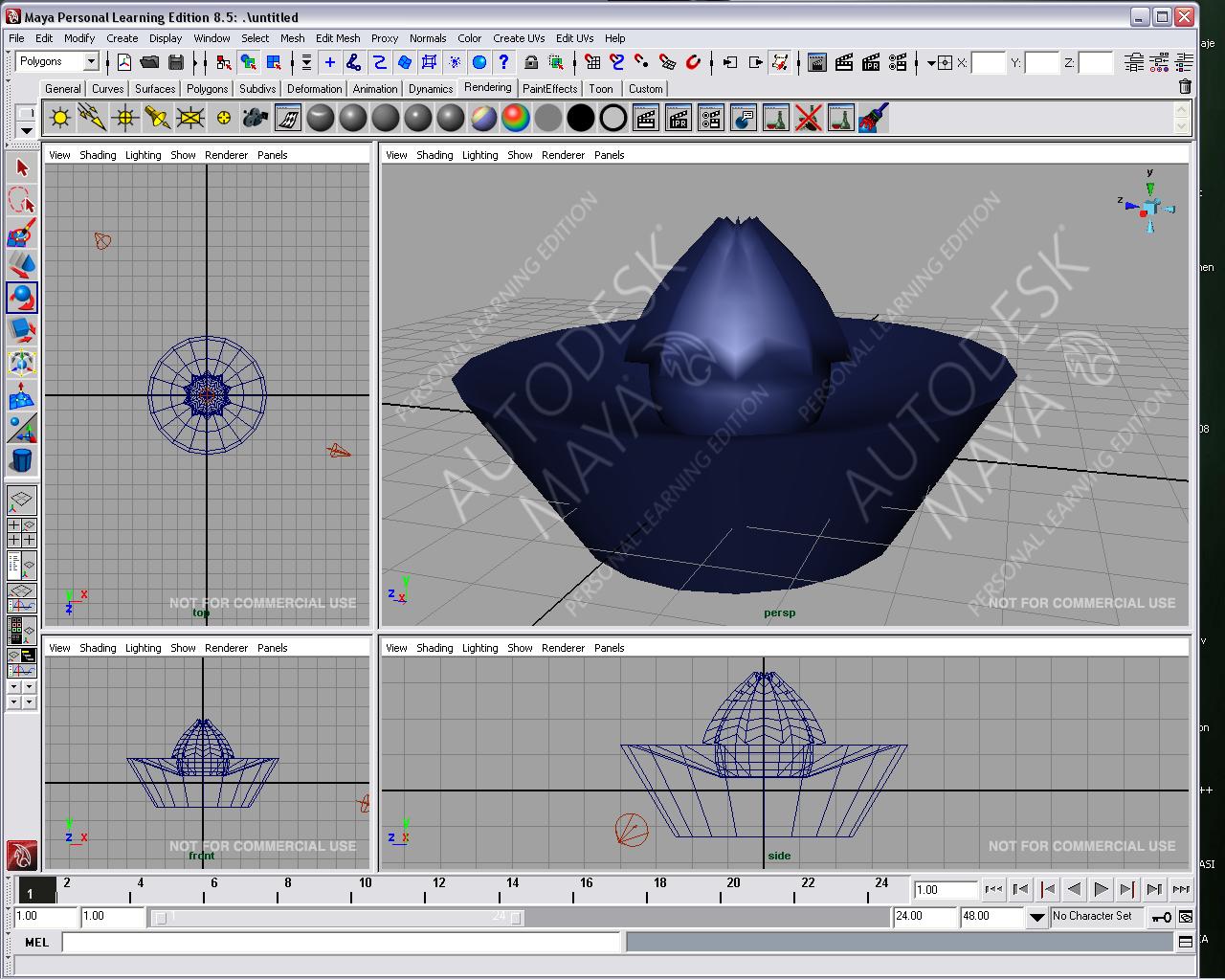1225x980 pixels.
Task: Open the Edit Mesh menu
Action: click(x=338, y=38)
